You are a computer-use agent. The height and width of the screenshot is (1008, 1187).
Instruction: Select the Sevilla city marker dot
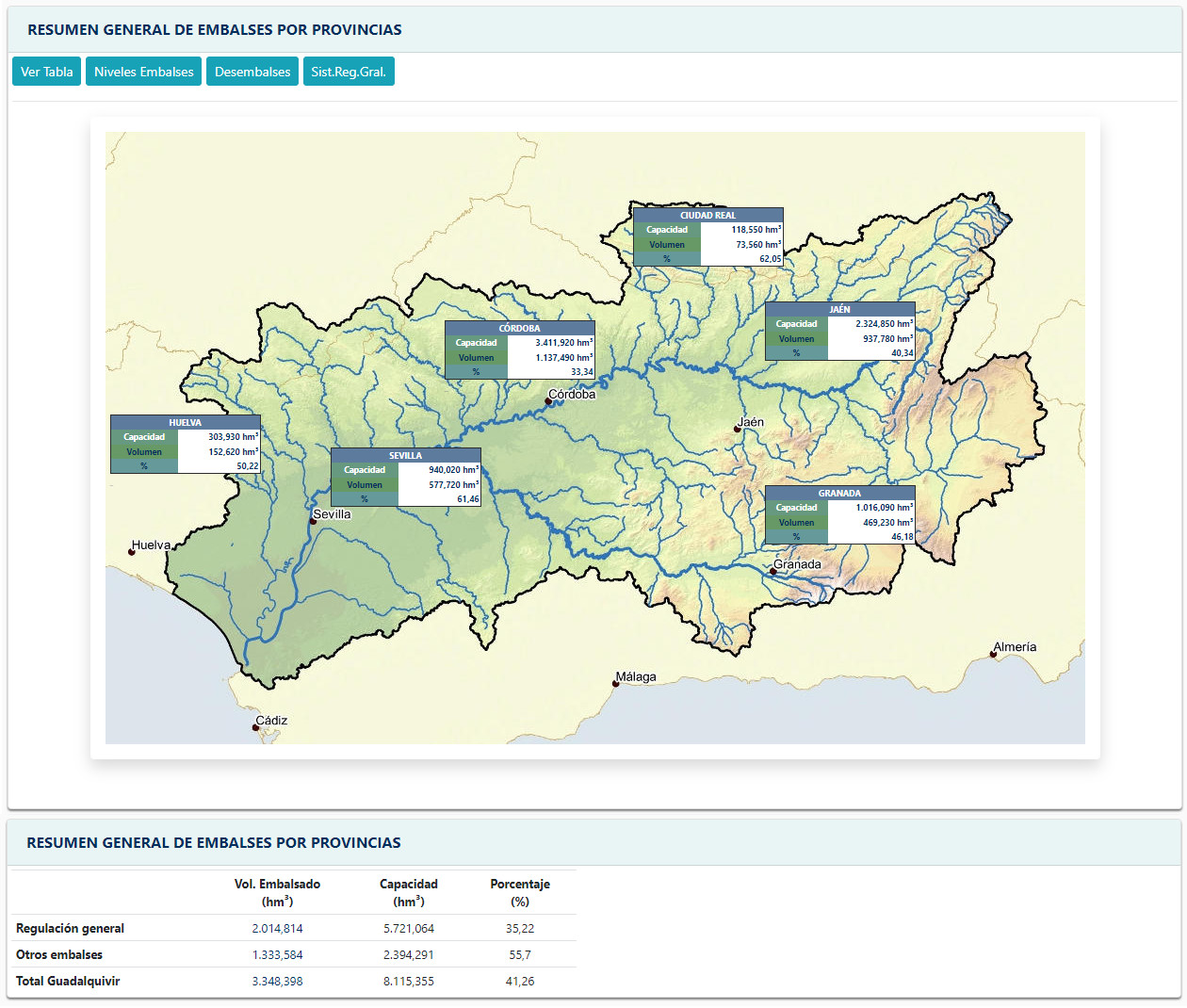coord(313,521)
